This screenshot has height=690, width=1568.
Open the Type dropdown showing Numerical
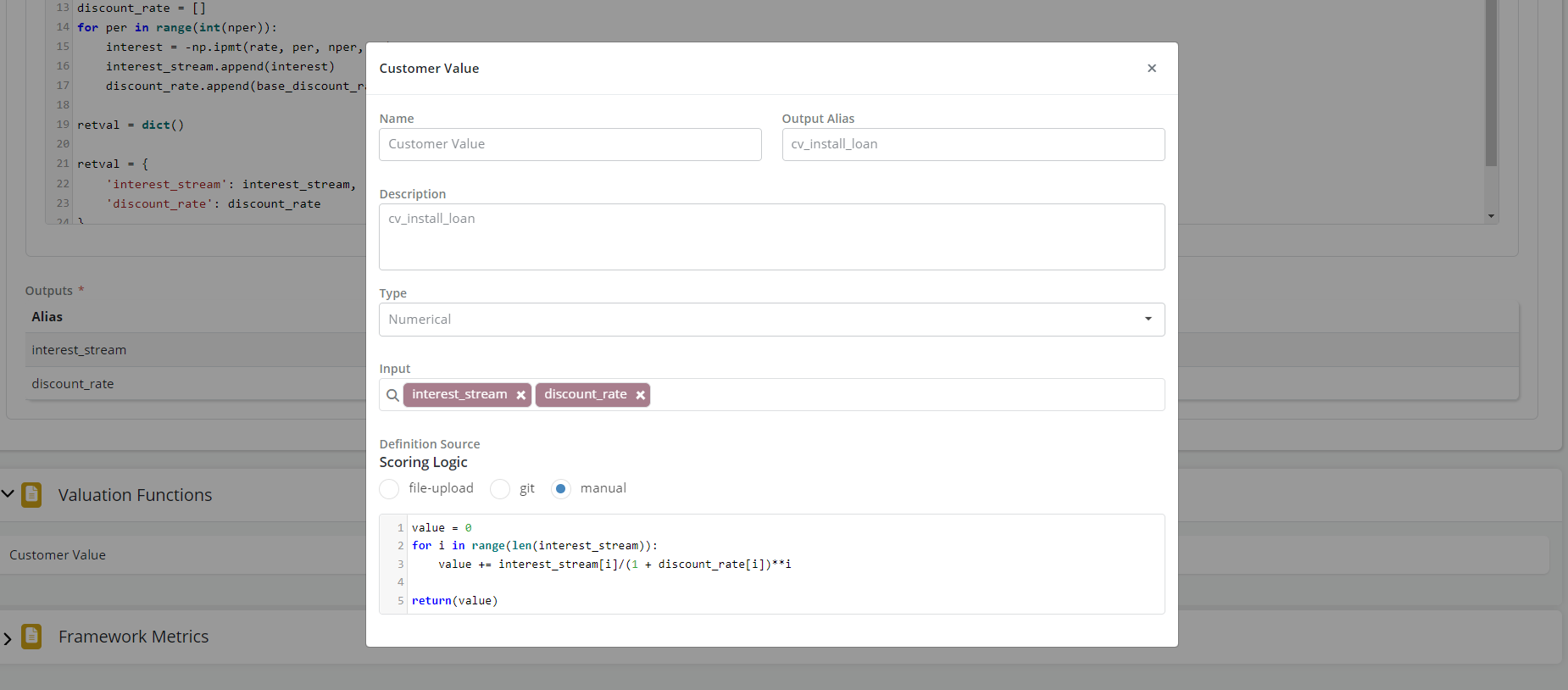coord(771,320)
